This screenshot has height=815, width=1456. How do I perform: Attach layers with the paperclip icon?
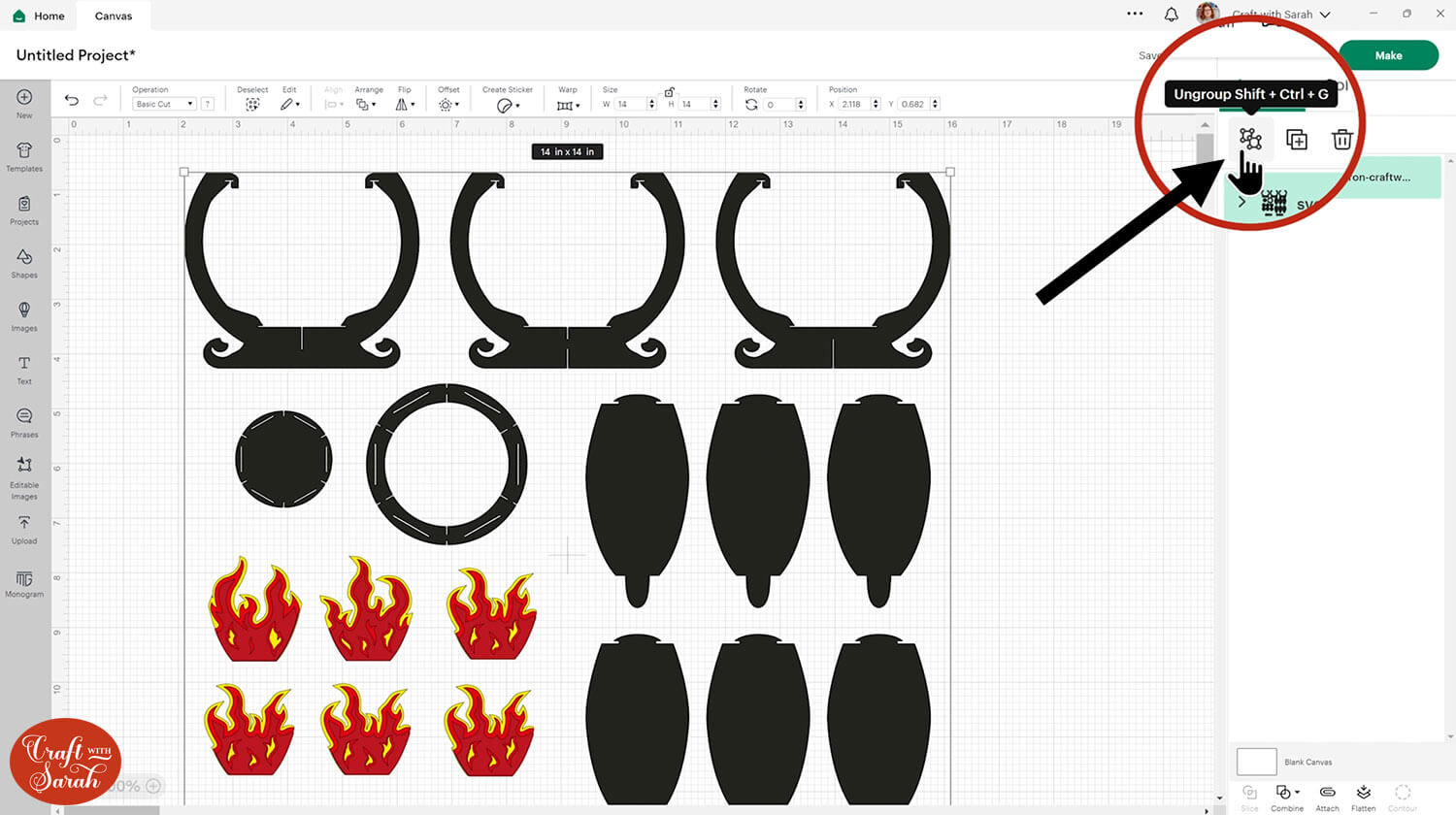[1327, 797]
